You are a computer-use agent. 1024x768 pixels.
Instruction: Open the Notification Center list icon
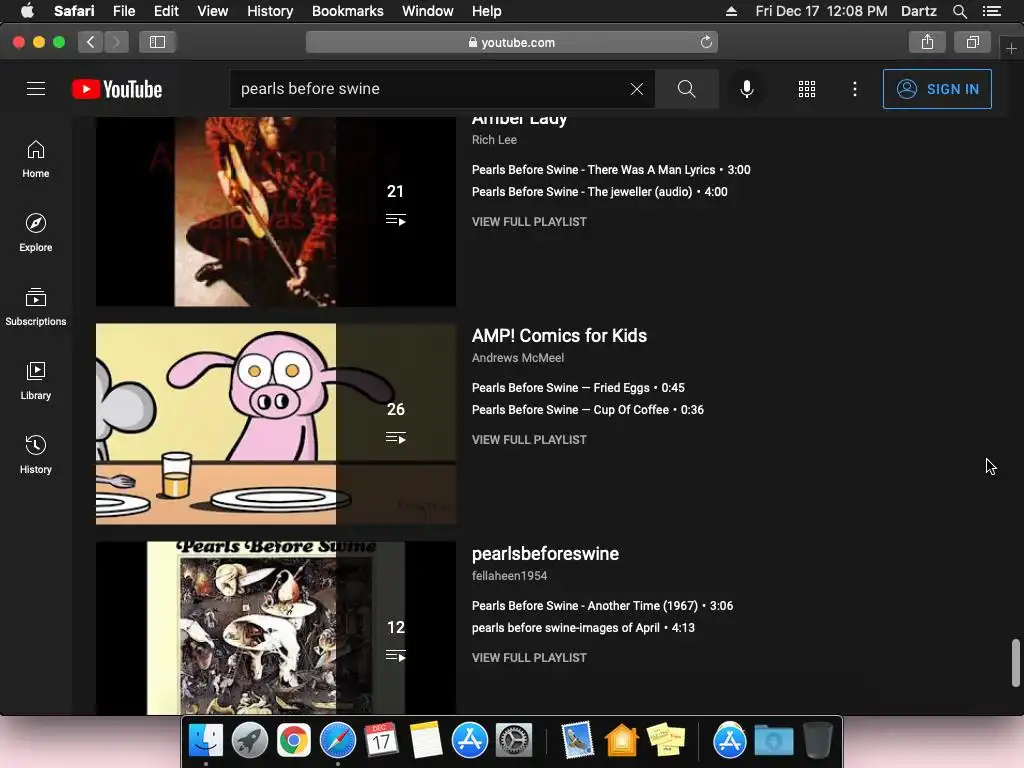pos(992,11)
